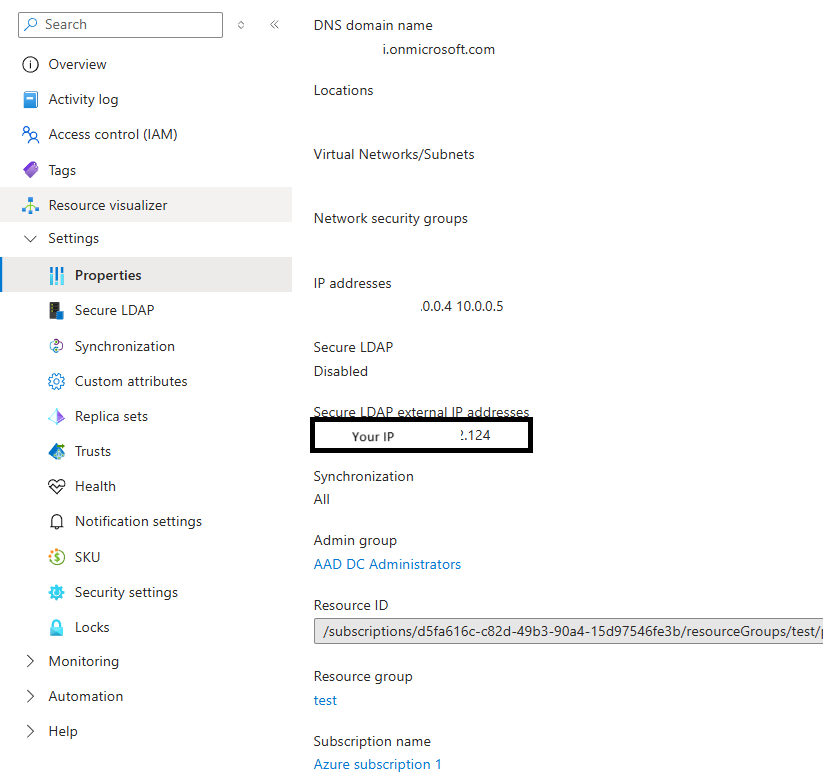
Task: Select the Secure LDAP server icon
Action: coord(57,310)
